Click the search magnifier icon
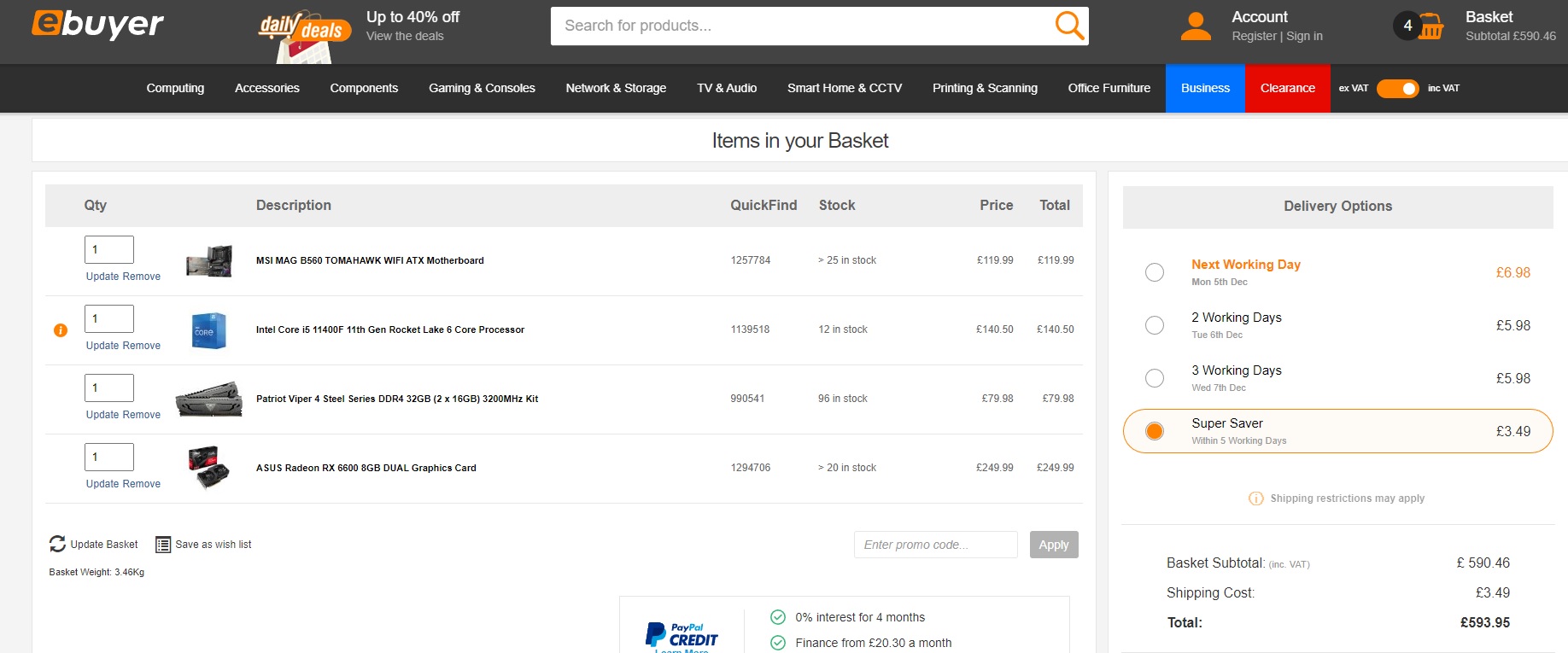1568x653 pixels. pos(1069,26)
